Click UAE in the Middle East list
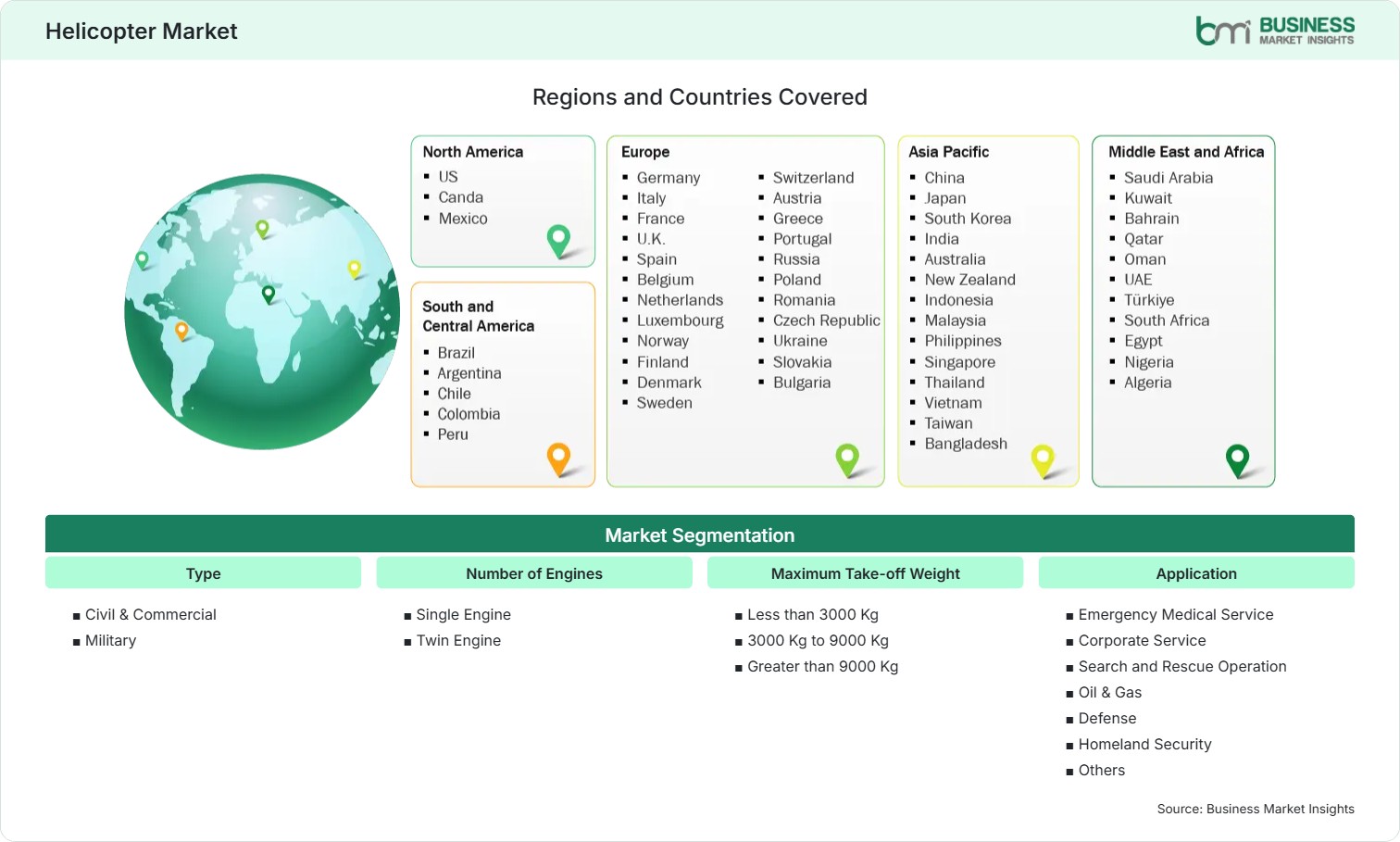1400x842 pixels. coord(1138,280)
